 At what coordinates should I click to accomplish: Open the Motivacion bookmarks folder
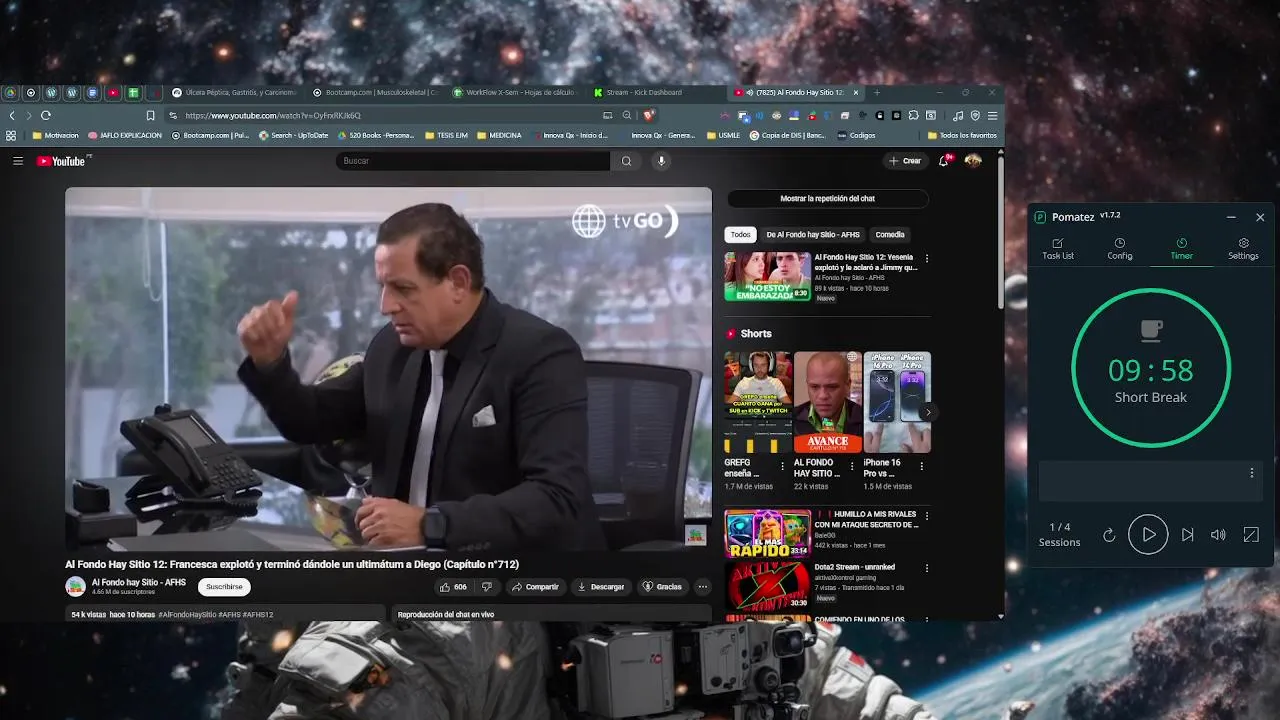[x=56, y=136]
